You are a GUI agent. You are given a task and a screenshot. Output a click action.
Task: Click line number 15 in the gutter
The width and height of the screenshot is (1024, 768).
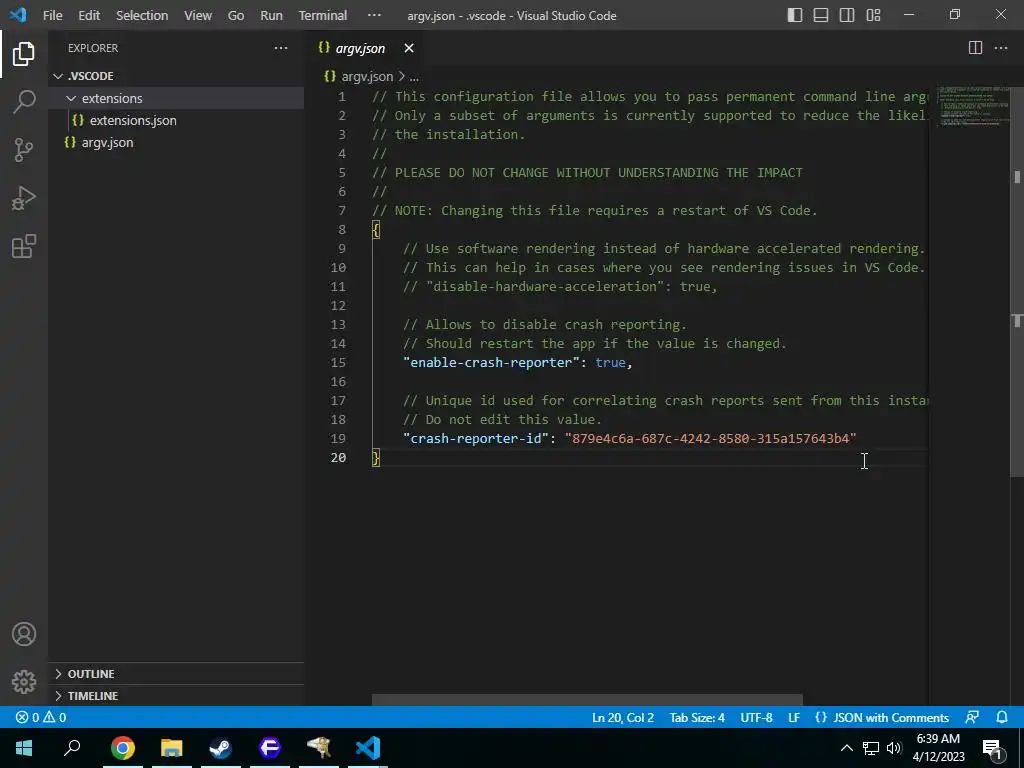pos(338,362)
